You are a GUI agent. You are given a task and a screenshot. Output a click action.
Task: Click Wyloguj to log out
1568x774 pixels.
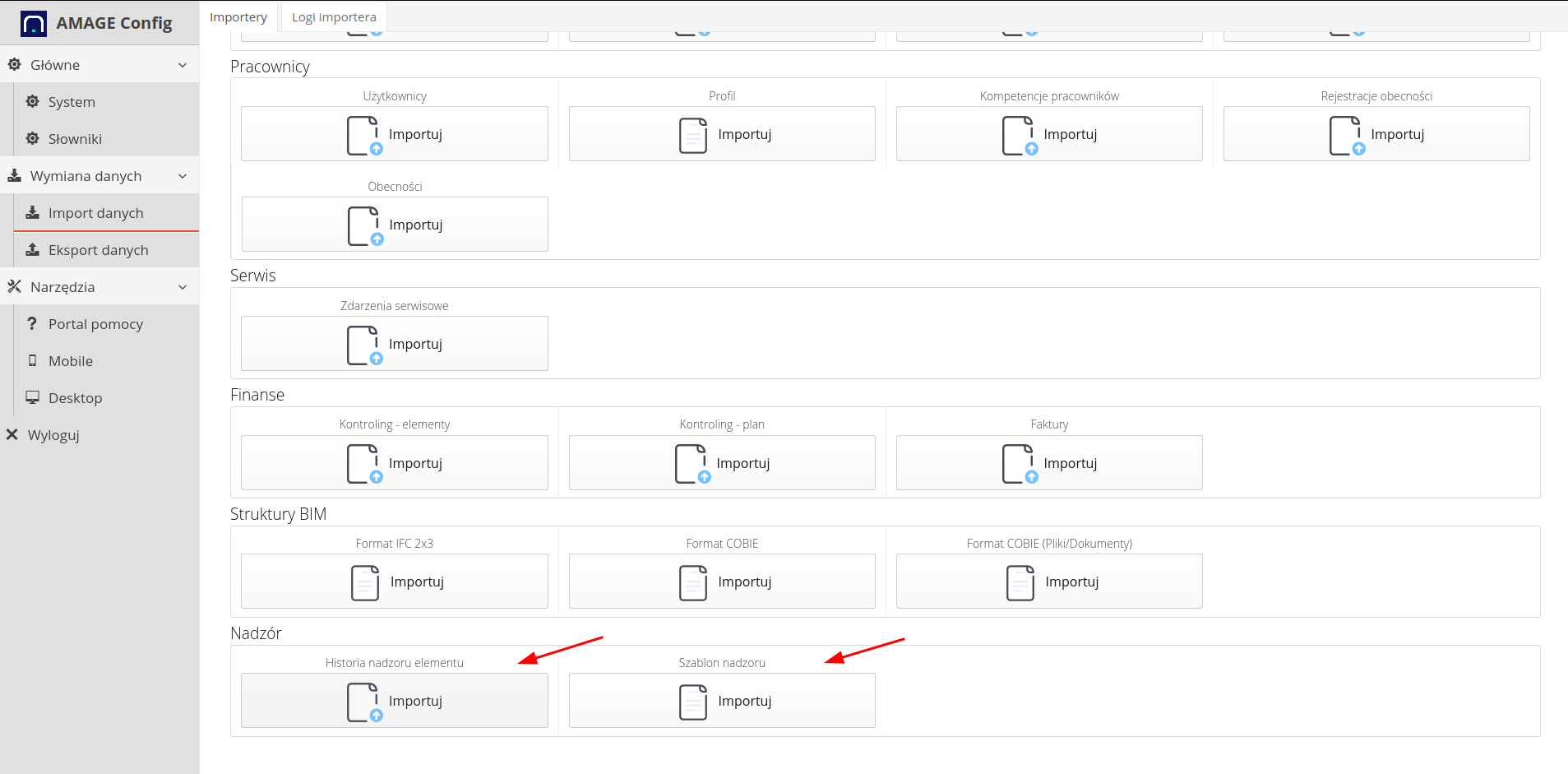[53, 435]
